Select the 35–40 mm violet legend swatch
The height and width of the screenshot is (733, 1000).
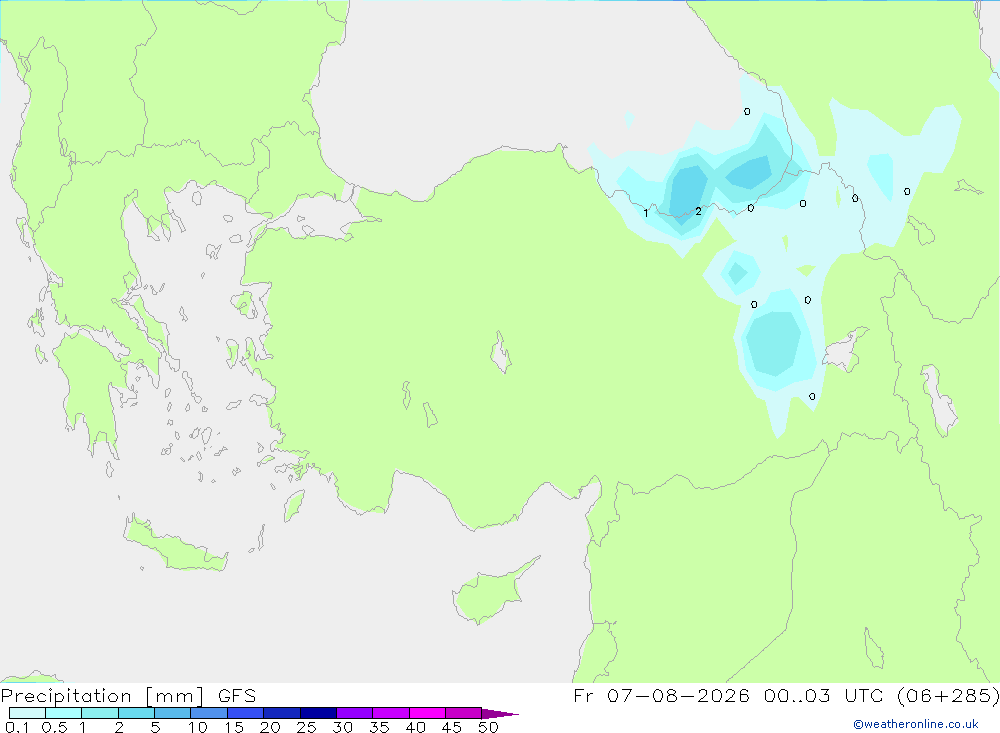391,713
